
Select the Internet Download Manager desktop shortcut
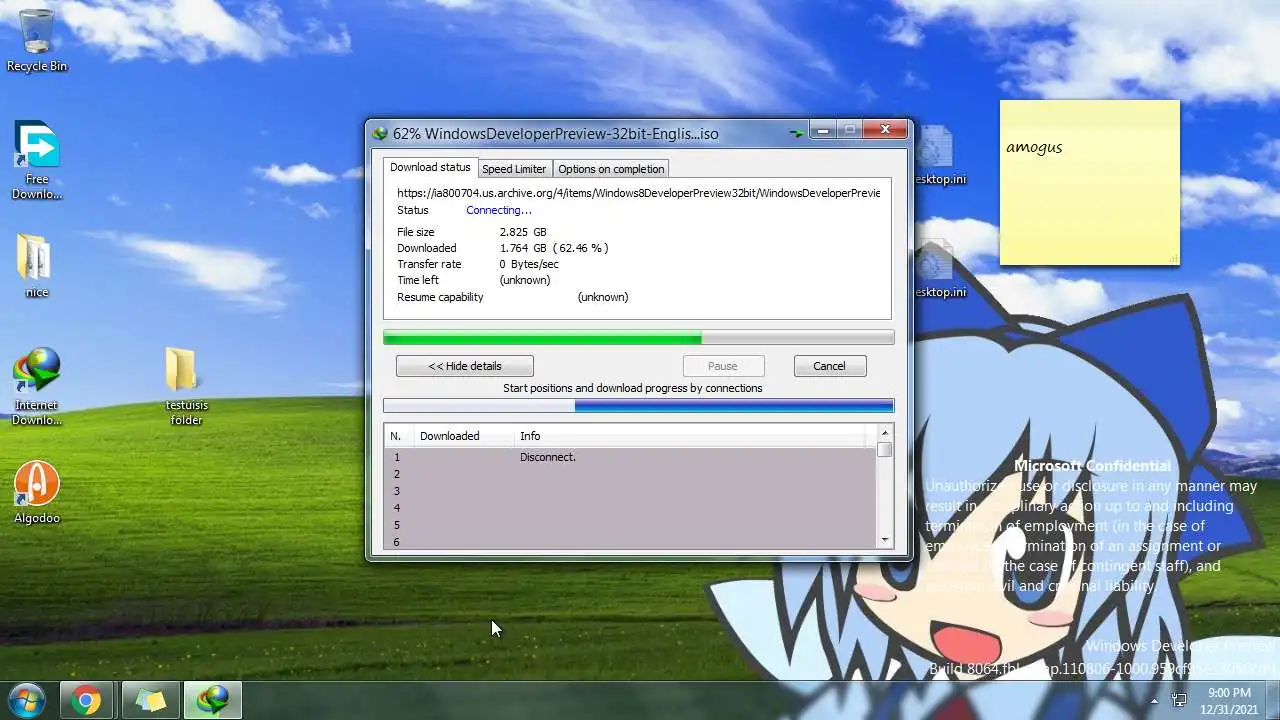[x=37, y=387]
